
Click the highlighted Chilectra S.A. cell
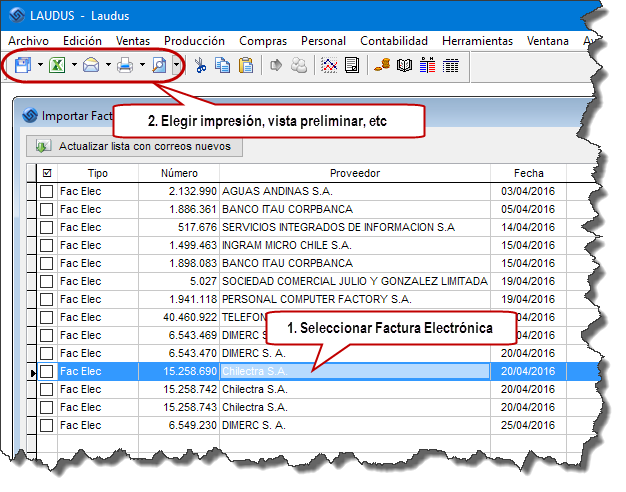click(x=355, y=371)
